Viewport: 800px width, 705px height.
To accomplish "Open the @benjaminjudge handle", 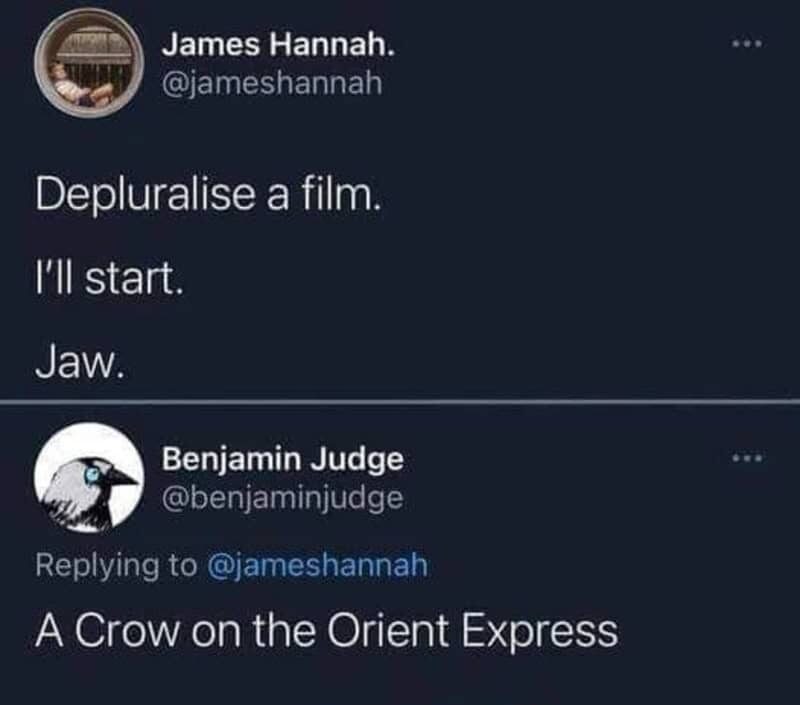I will point(283,497).
